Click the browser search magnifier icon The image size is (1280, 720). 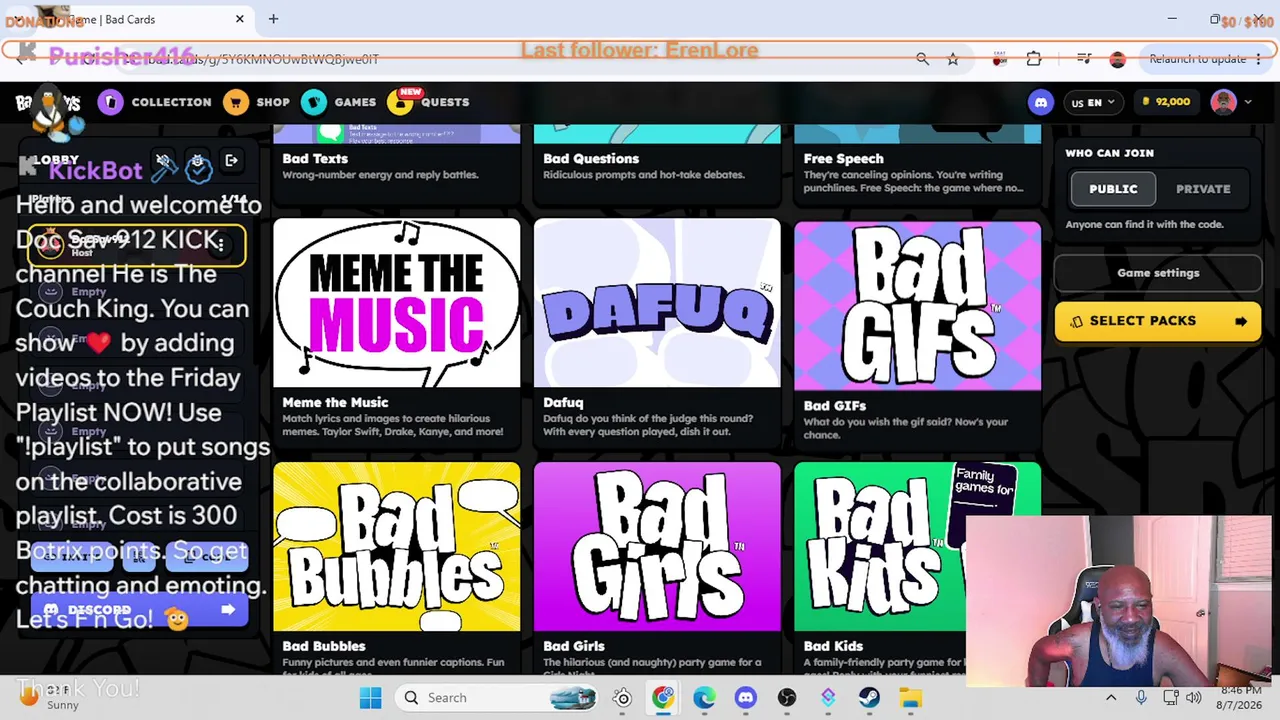[923, 59]
